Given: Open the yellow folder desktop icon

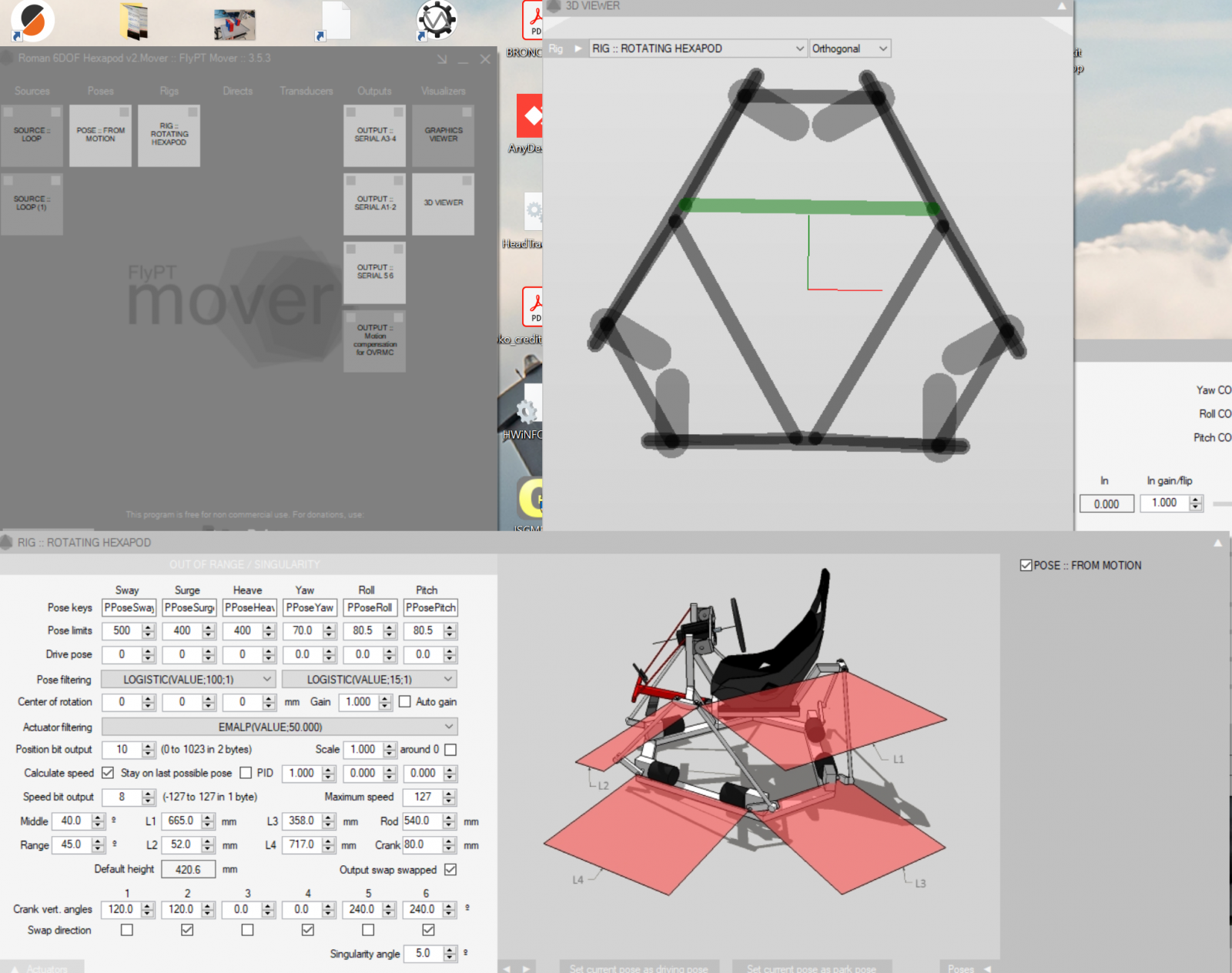Looking at the screenshot, I should pos(134,22).
